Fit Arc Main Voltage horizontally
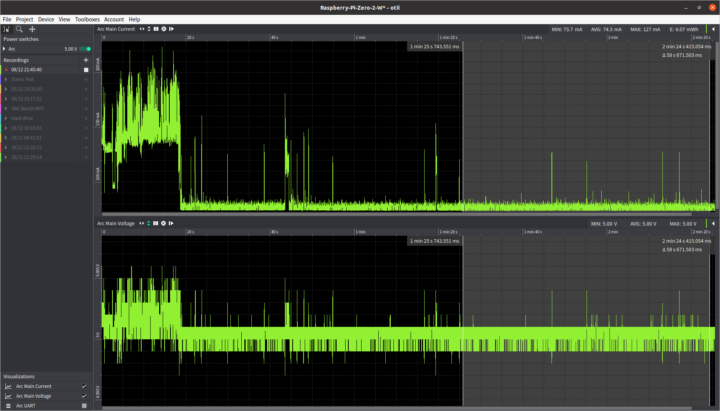 pos(141,224)
